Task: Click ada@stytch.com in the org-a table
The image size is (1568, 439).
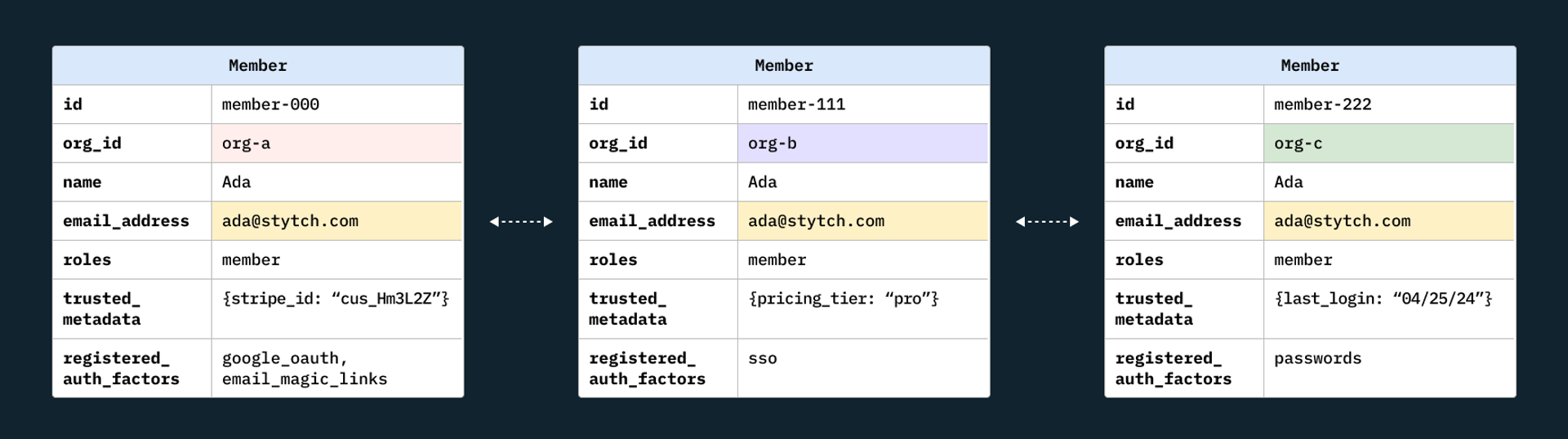Action: coord(290,221)
